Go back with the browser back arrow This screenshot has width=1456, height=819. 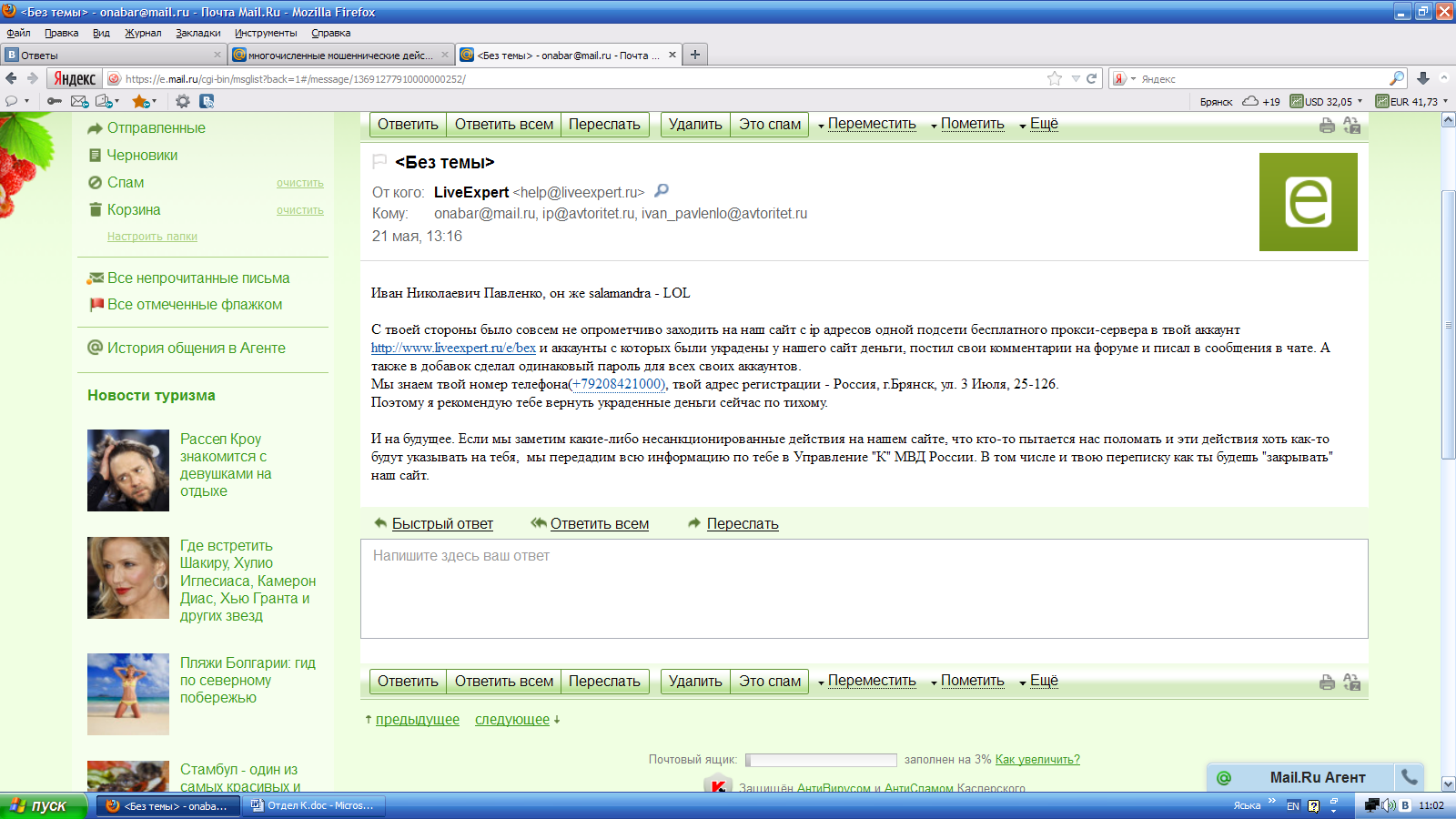(x=11, y=78)
